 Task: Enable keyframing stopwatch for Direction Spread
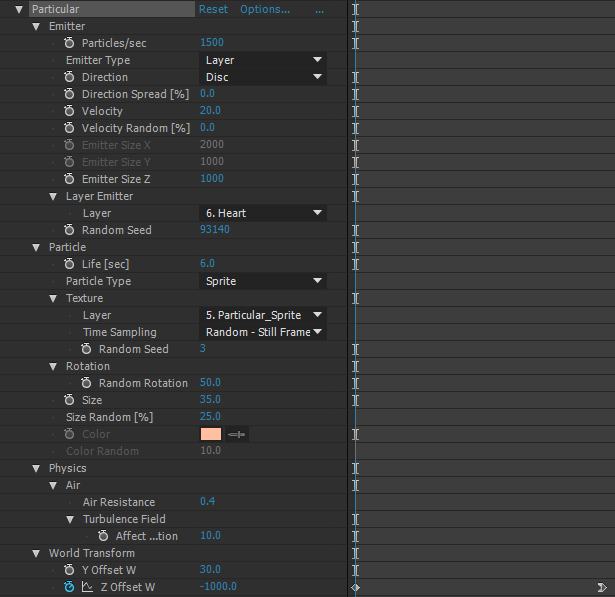[x=69, y=94]
